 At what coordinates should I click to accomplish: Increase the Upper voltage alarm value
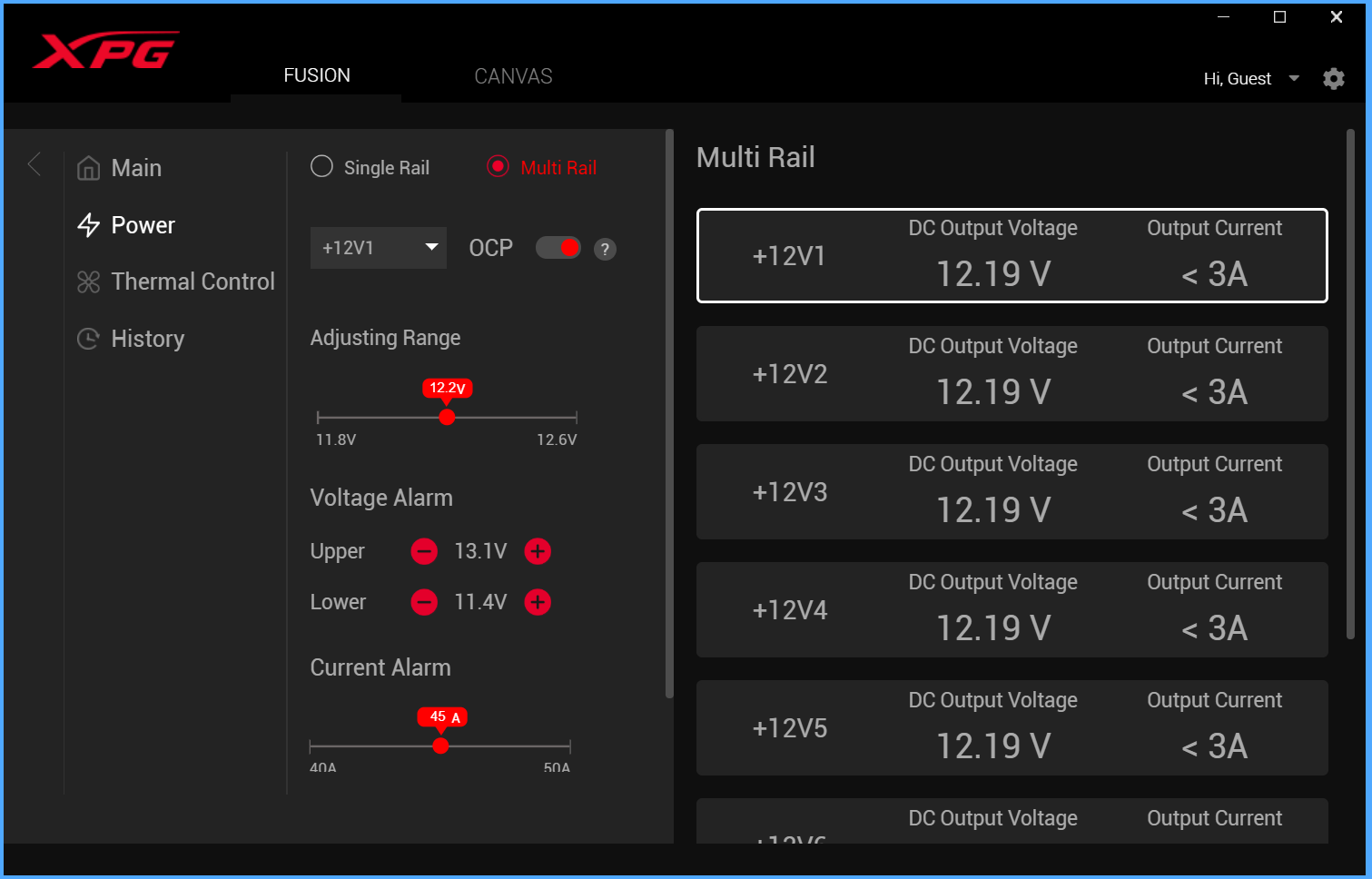click(538, 551)
